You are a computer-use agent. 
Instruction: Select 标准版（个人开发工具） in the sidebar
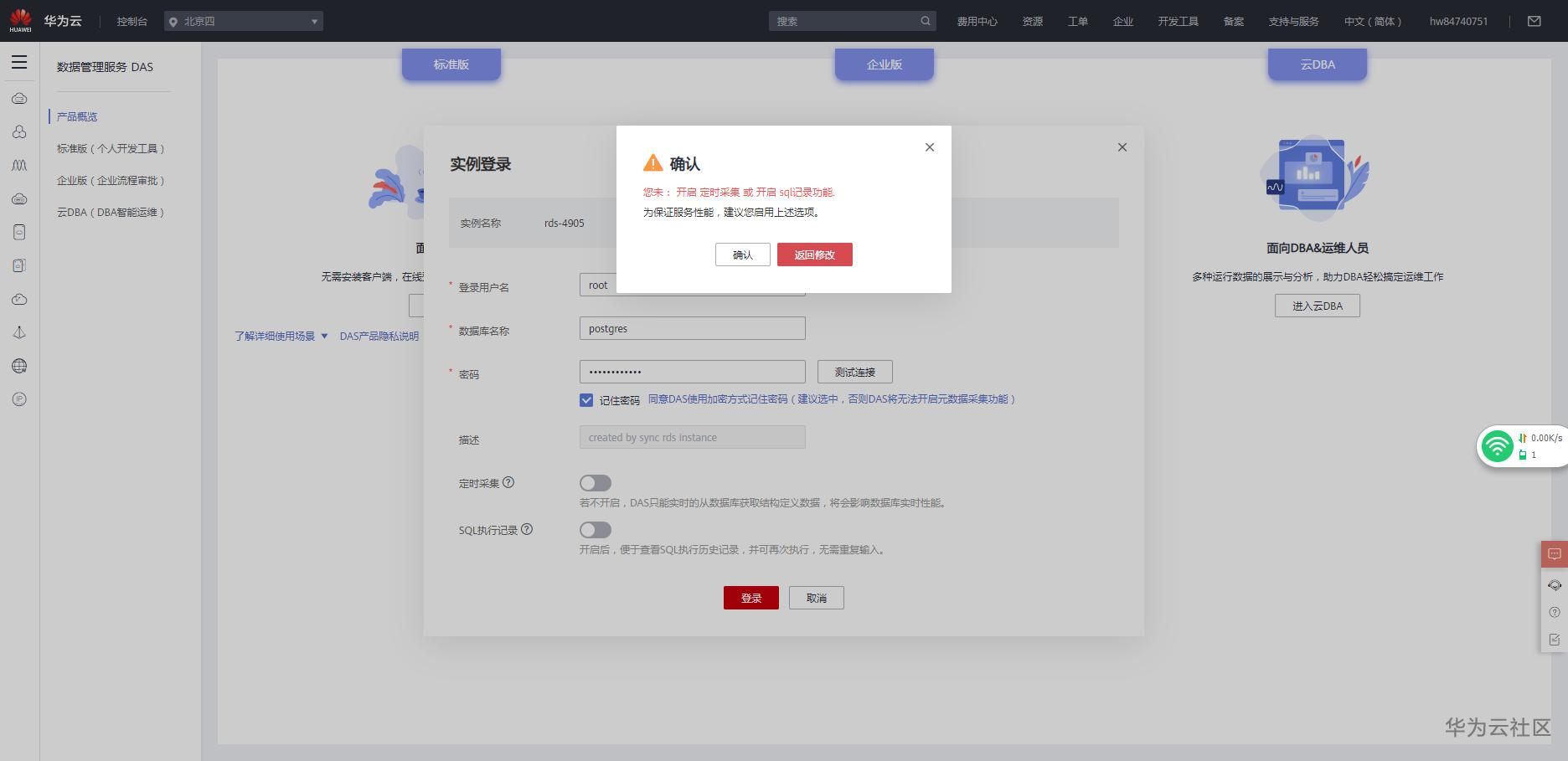[x=111, y=148]
